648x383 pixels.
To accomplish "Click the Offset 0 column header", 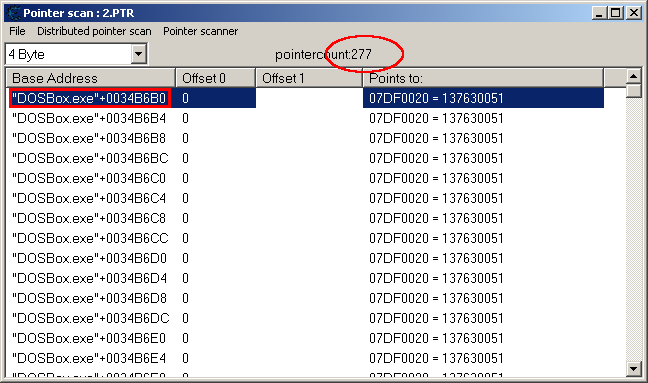I will (216, 78).
